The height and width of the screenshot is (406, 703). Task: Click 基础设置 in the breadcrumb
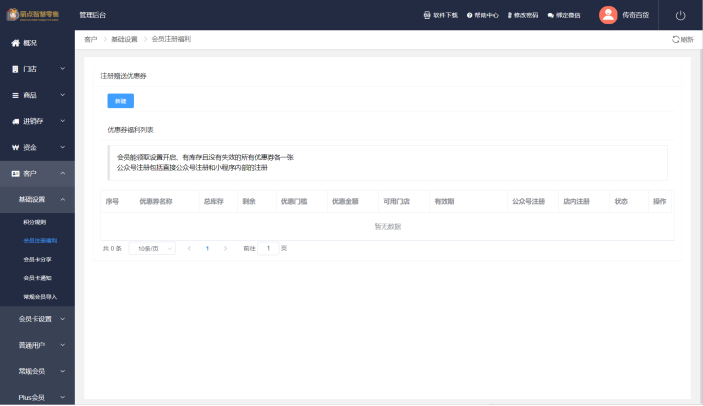click(124, 39)
